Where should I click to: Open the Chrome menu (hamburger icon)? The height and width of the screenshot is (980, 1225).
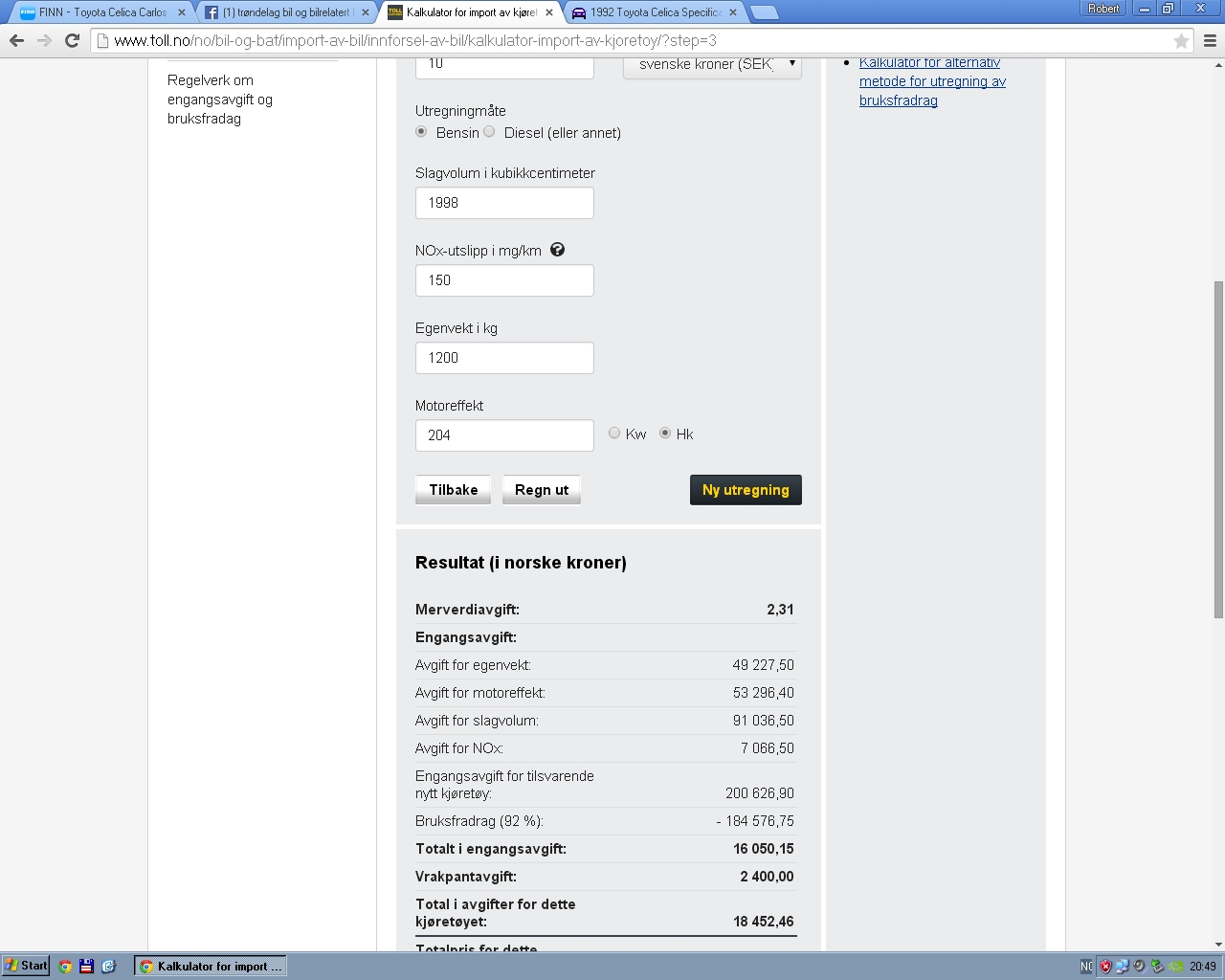click(1210, 40)
